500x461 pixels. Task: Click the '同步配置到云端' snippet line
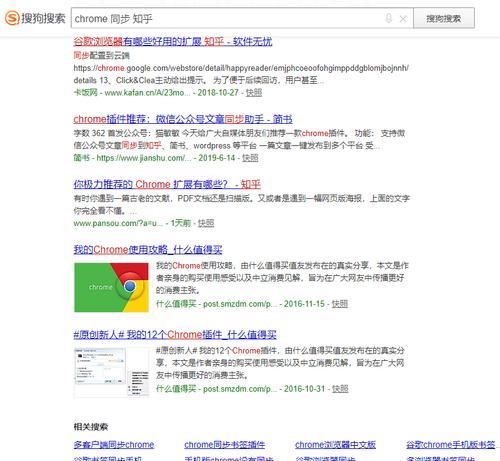click(101, 55)
